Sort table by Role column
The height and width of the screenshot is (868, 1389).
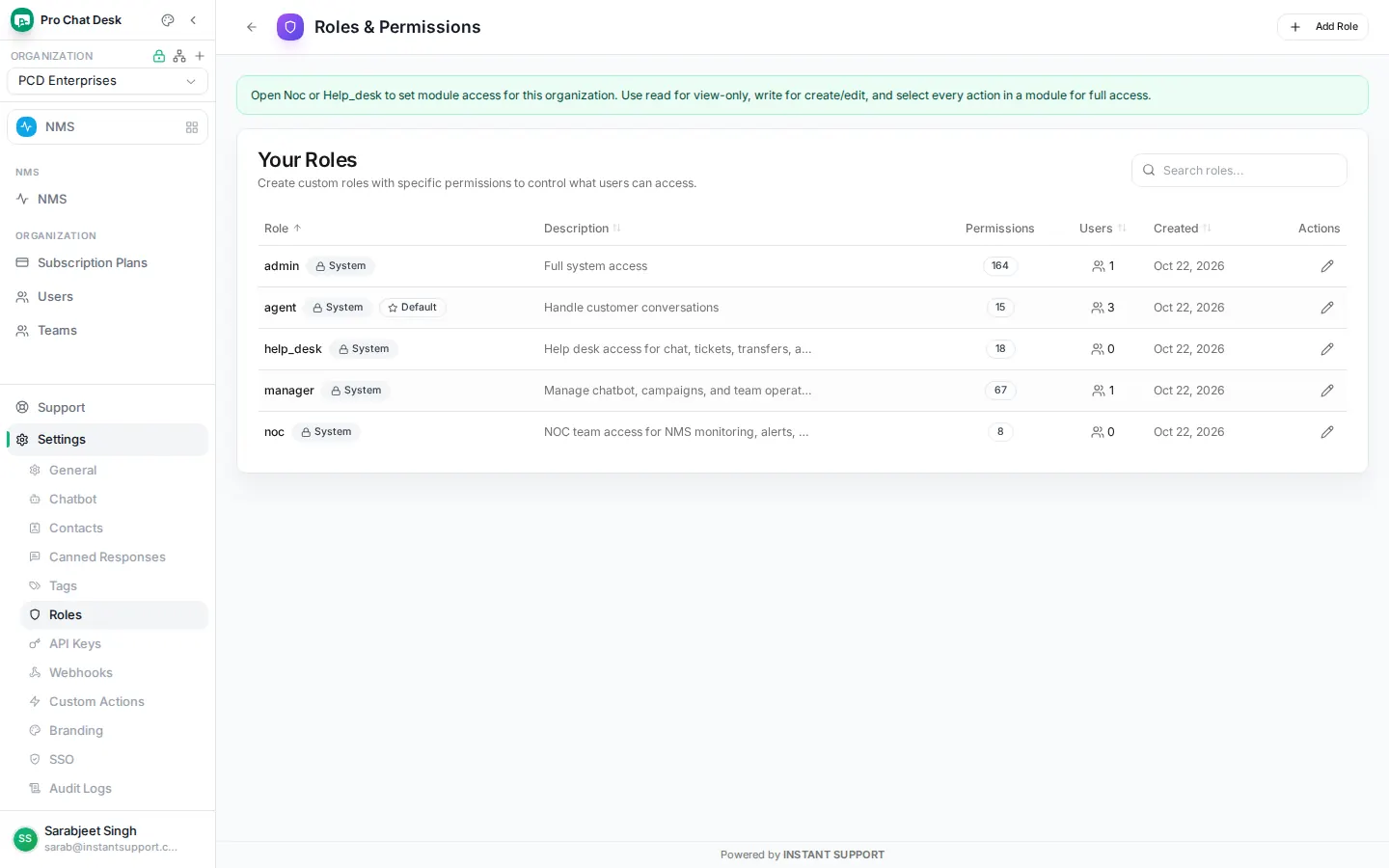coord(283,229)
